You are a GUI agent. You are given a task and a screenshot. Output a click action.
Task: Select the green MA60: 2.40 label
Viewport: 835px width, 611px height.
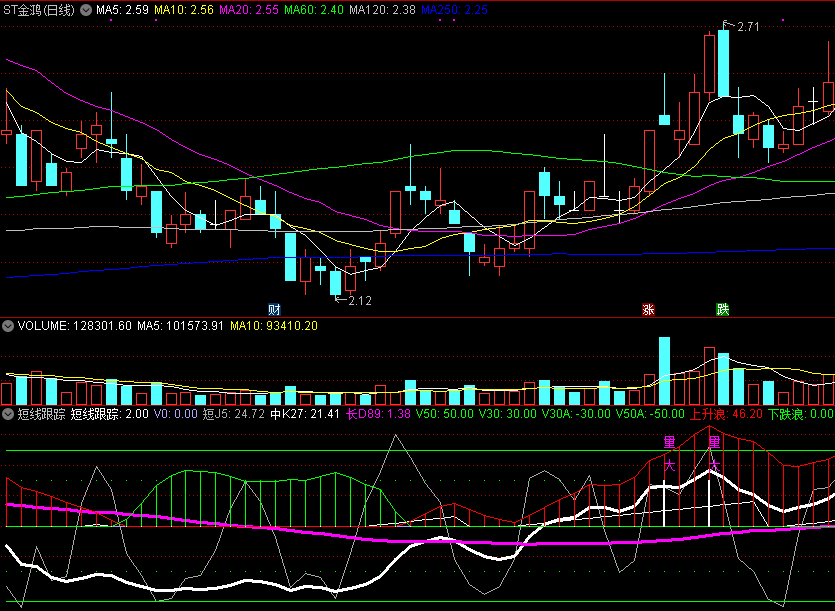pyautogui.click(x=314, y=10)
